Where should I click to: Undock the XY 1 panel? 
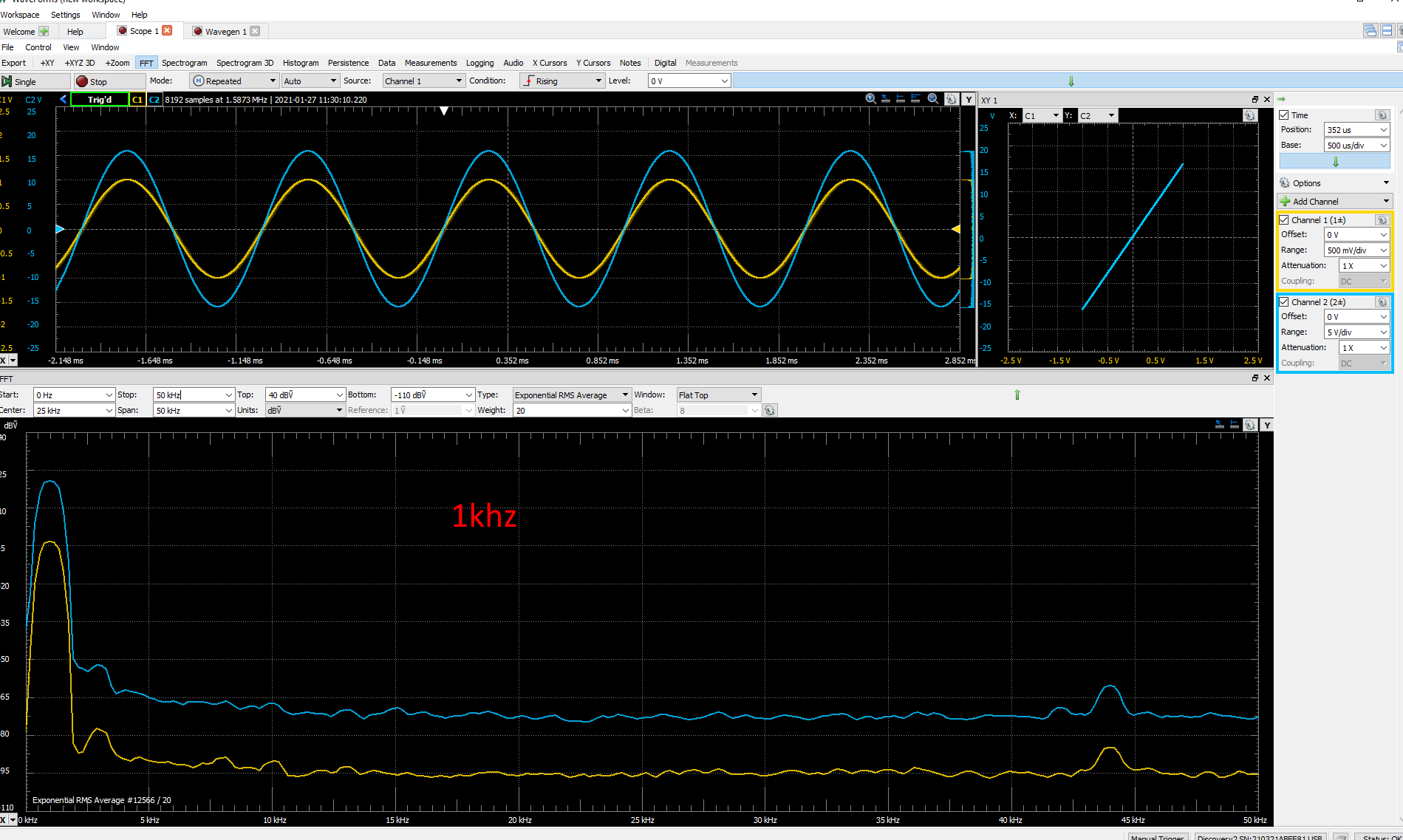pyautogui.click(x=1254, y=99)
